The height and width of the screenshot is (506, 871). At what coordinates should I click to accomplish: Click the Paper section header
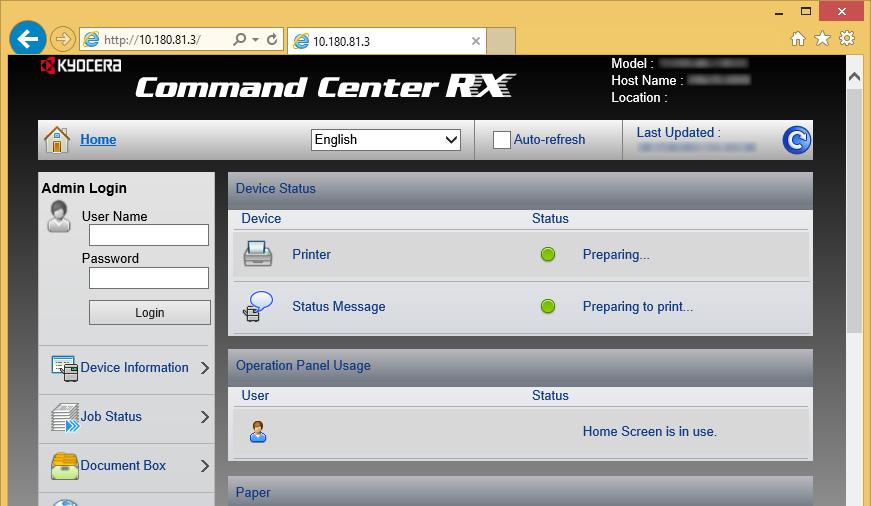520,491
